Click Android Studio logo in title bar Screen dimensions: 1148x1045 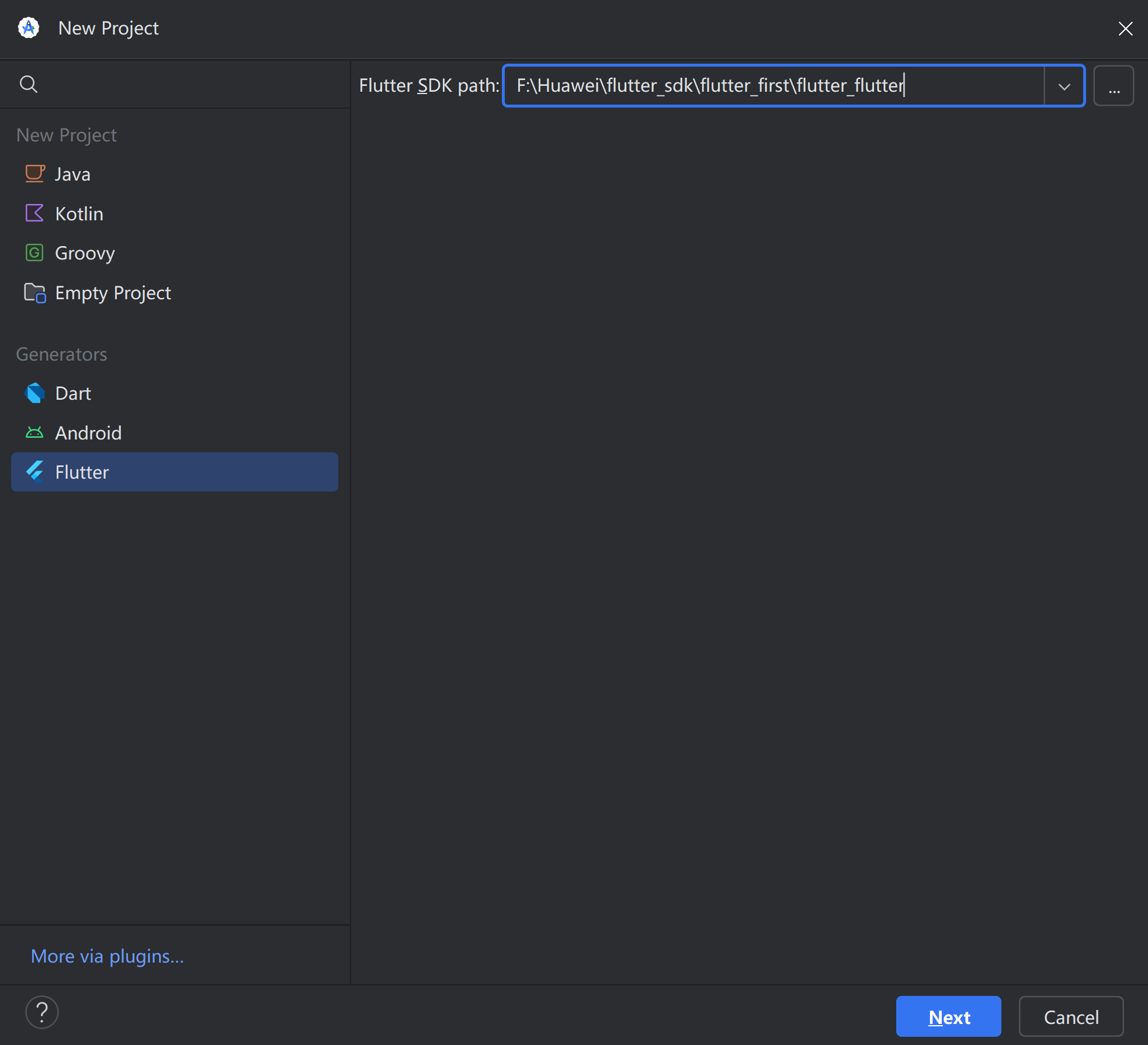(28, 27)
